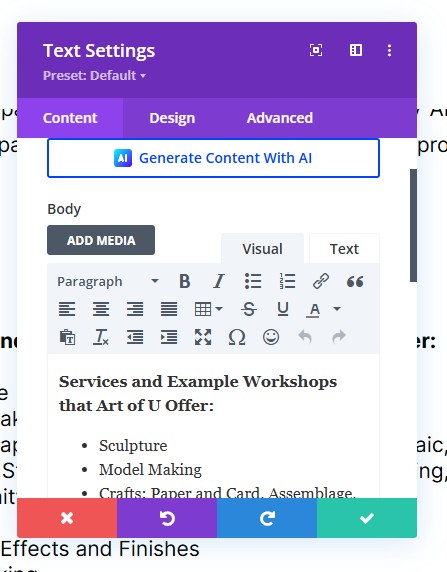Click the insert link icon

321,281
